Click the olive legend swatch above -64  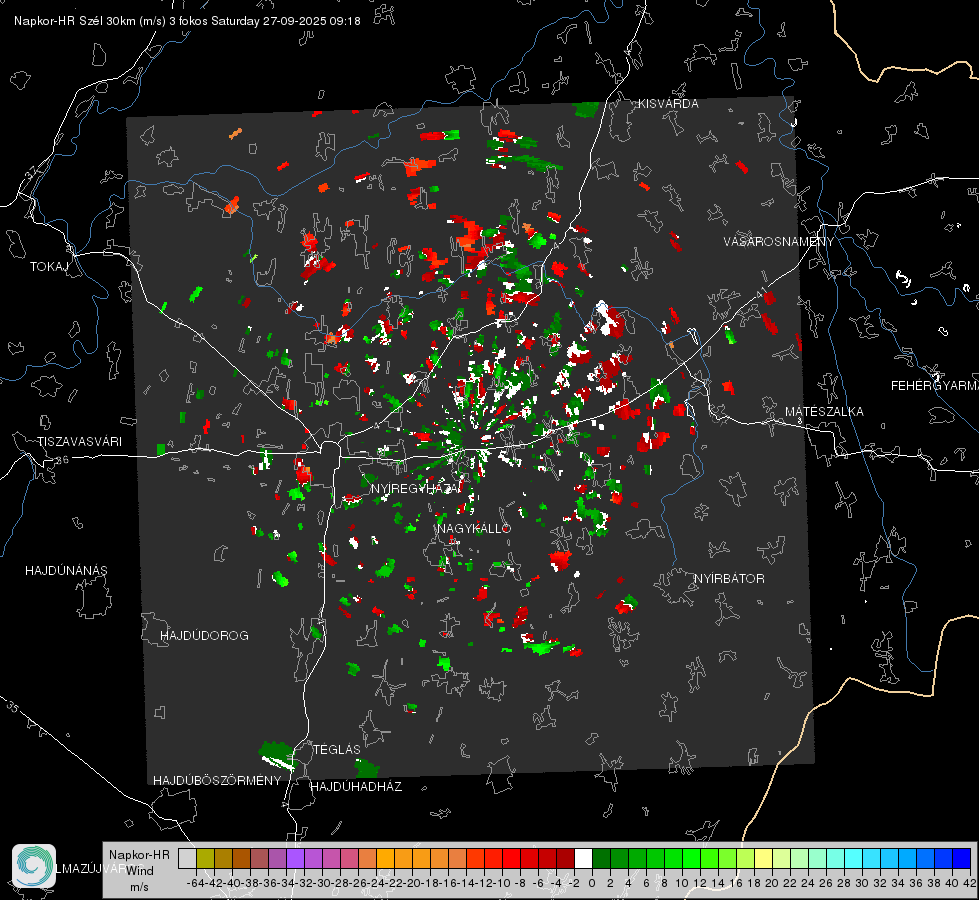[x=205, y=858]
